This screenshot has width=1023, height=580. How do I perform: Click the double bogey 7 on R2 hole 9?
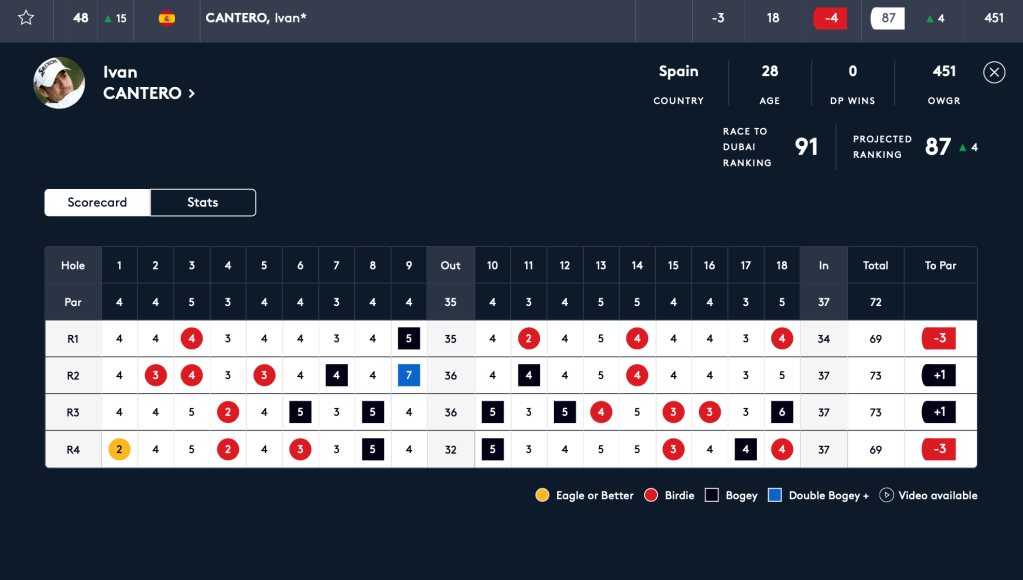pos(408,376)
